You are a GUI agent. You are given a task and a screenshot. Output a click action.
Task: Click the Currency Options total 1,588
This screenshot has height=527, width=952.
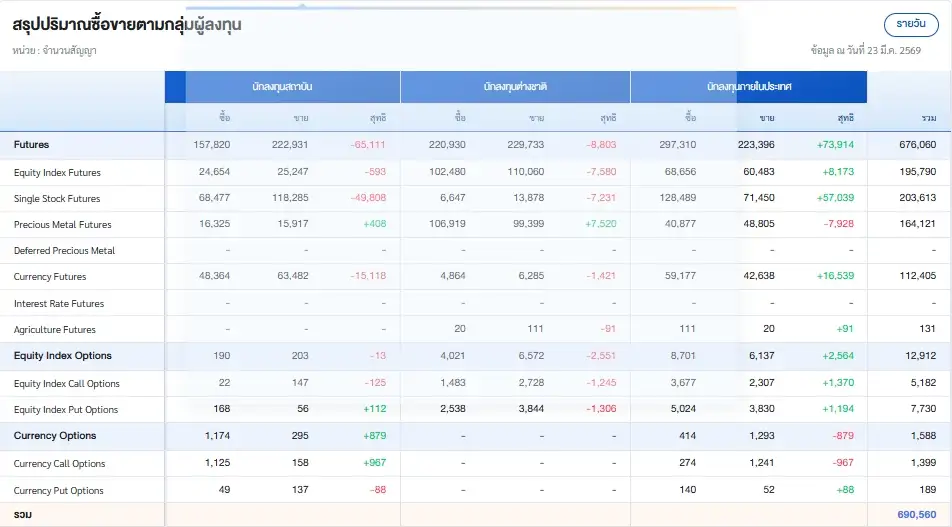923,436
